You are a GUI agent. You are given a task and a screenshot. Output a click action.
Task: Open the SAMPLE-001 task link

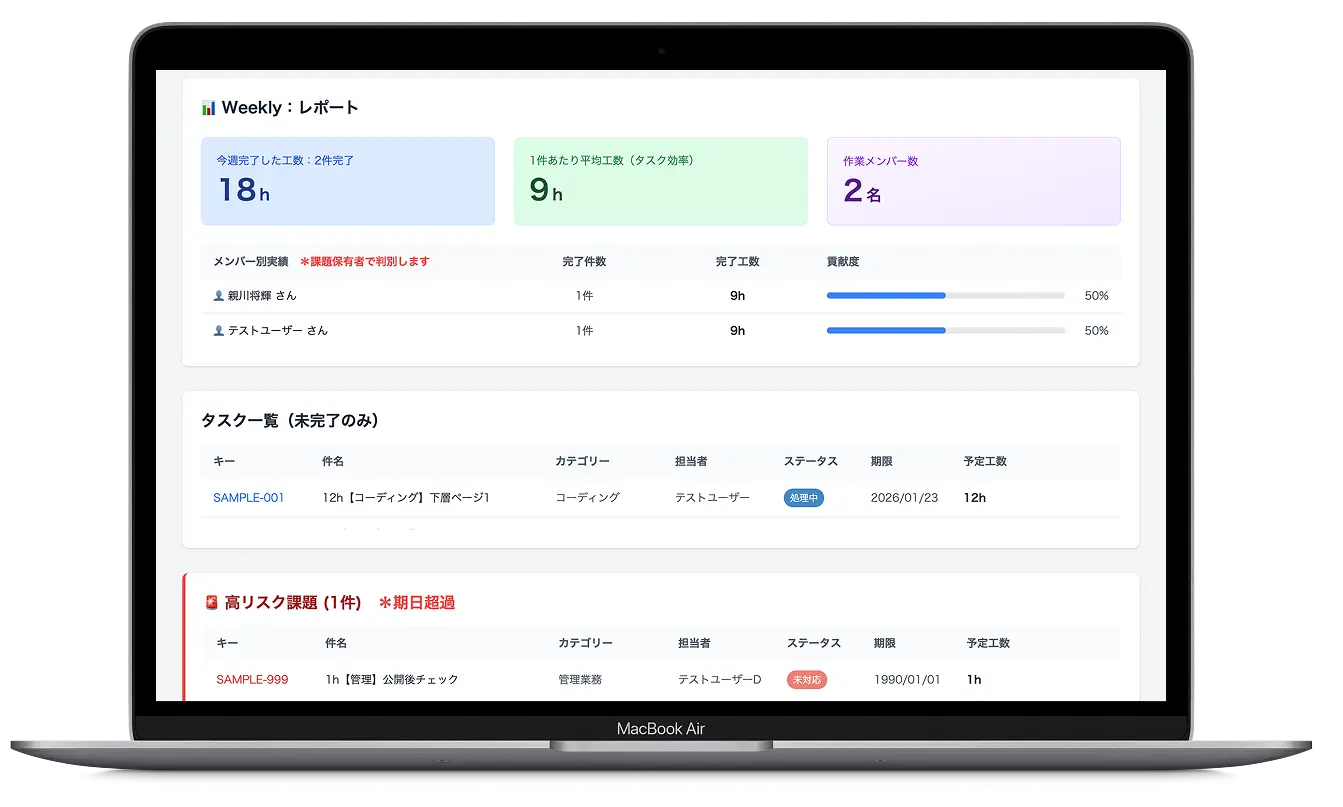(248, 498)
